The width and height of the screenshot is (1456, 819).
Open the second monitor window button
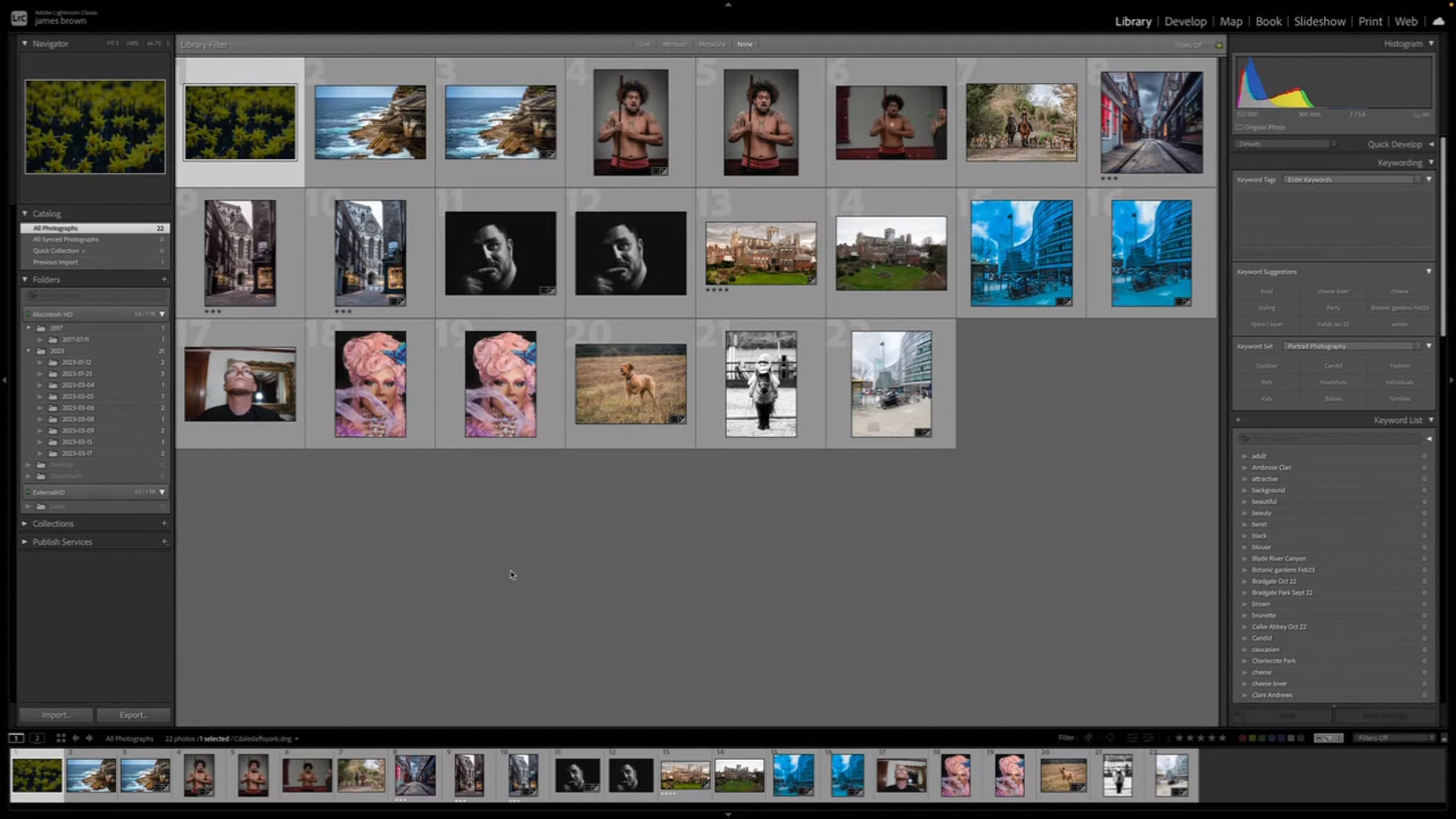coord(37,738)
